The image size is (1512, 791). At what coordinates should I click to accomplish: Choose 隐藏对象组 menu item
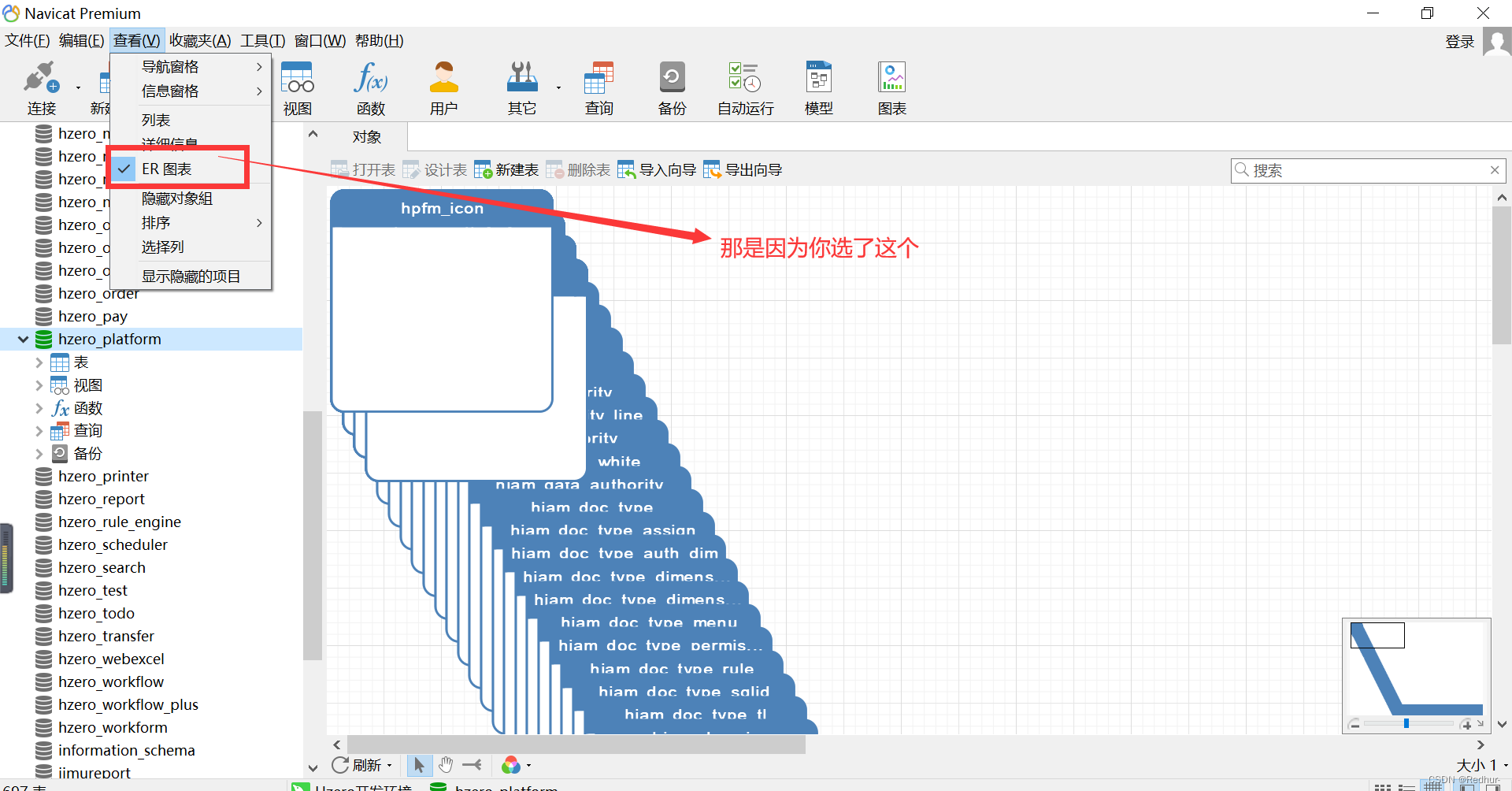tap(191, 199)
